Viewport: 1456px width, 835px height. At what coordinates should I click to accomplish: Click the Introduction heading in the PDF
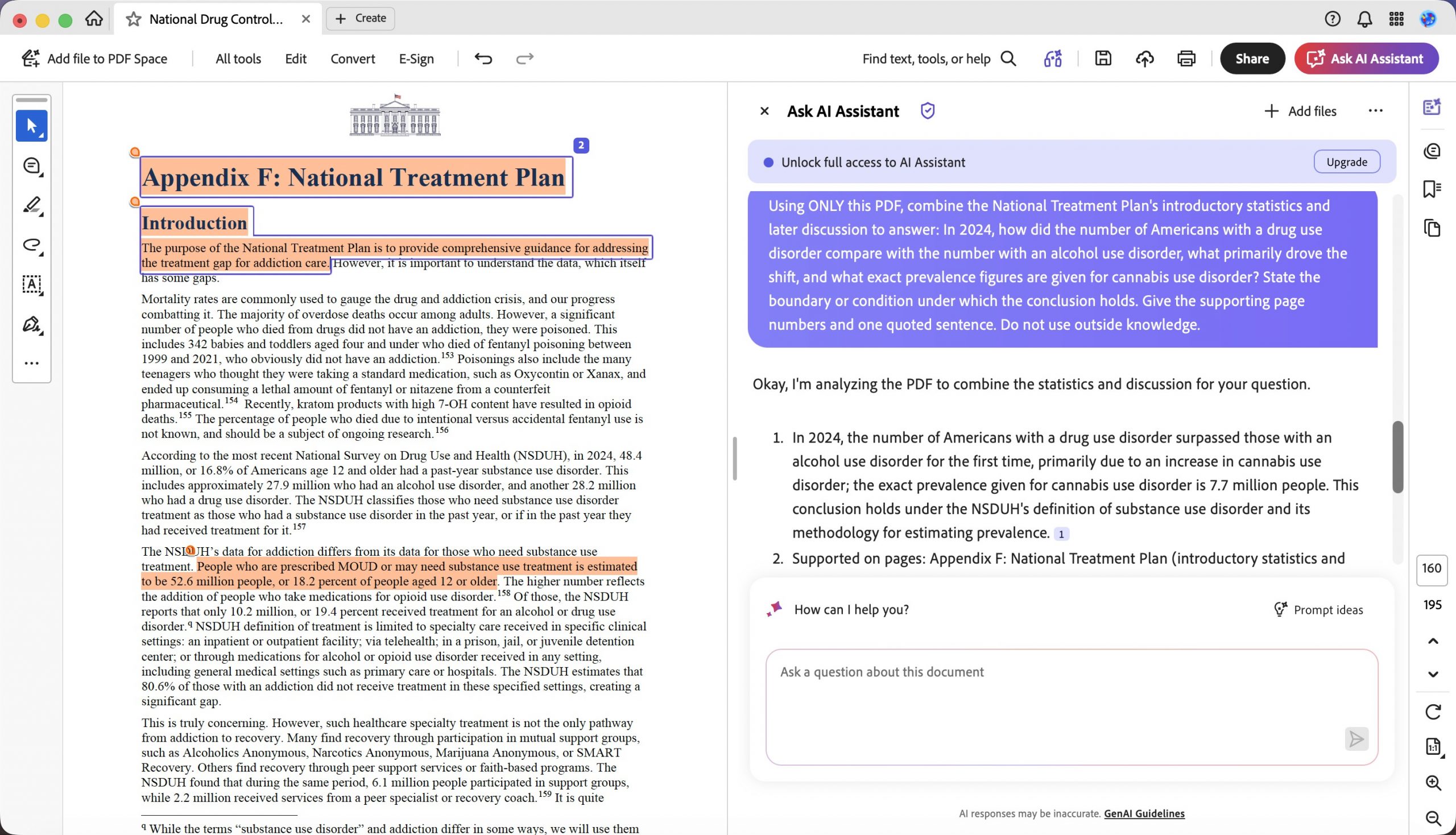[x=194, y=222]
